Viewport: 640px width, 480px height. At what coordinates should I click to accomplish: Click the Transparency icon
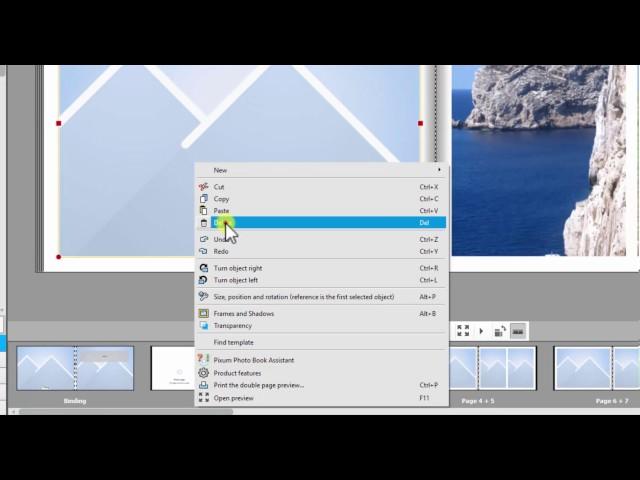pos(203,325)
